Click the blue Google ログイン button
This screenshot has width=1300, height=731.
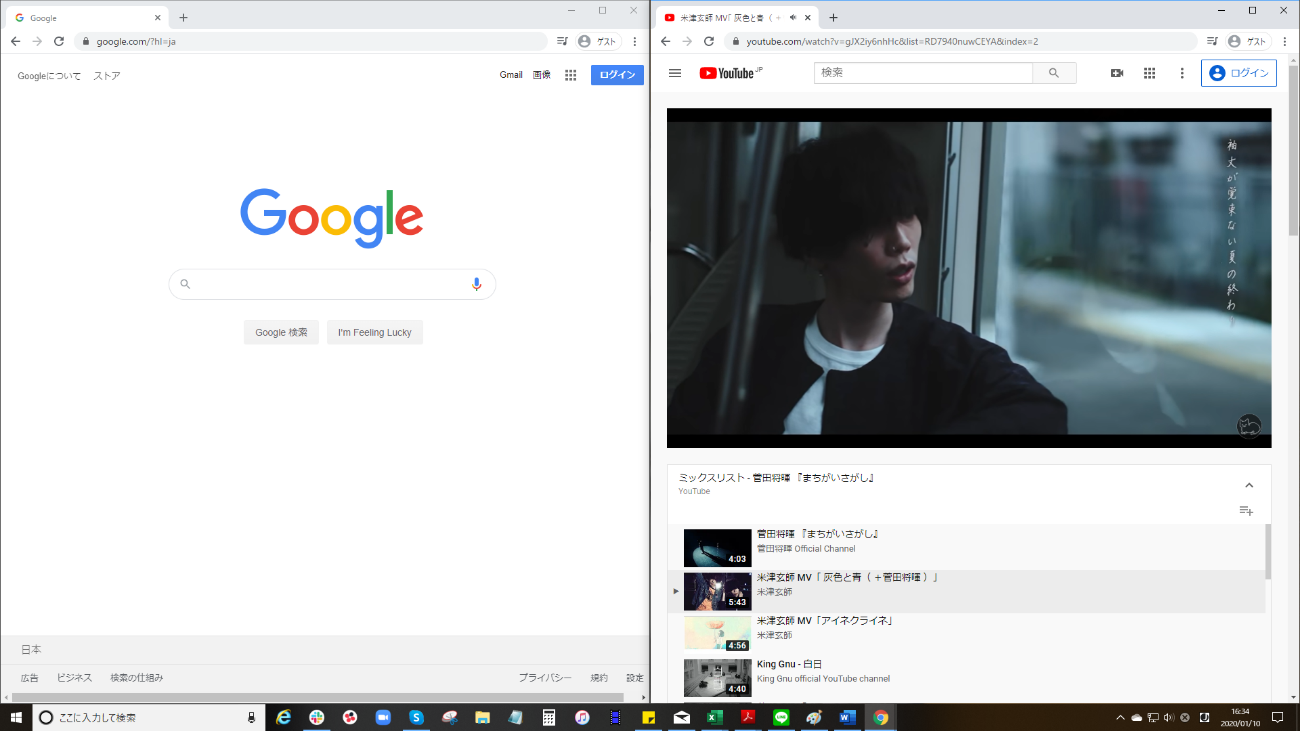[x=617, y=75]
